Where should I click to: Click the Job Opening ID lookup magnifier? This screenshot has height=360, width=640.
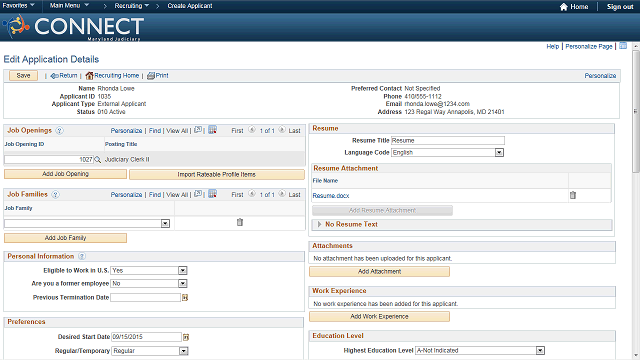point(98,160)
